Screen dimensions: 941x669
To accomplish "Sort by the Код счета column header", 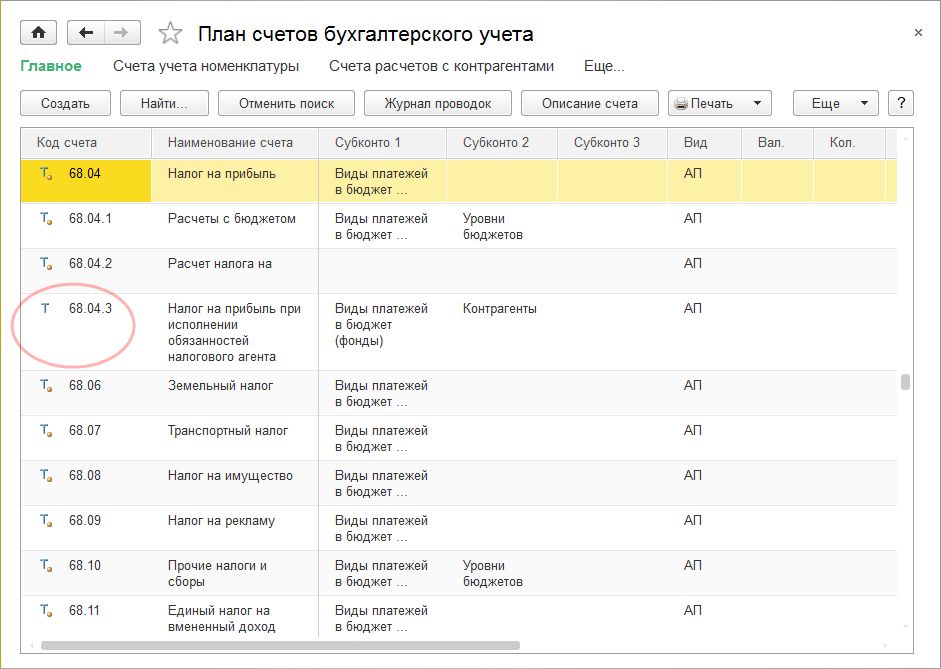I will coord(67,143).
